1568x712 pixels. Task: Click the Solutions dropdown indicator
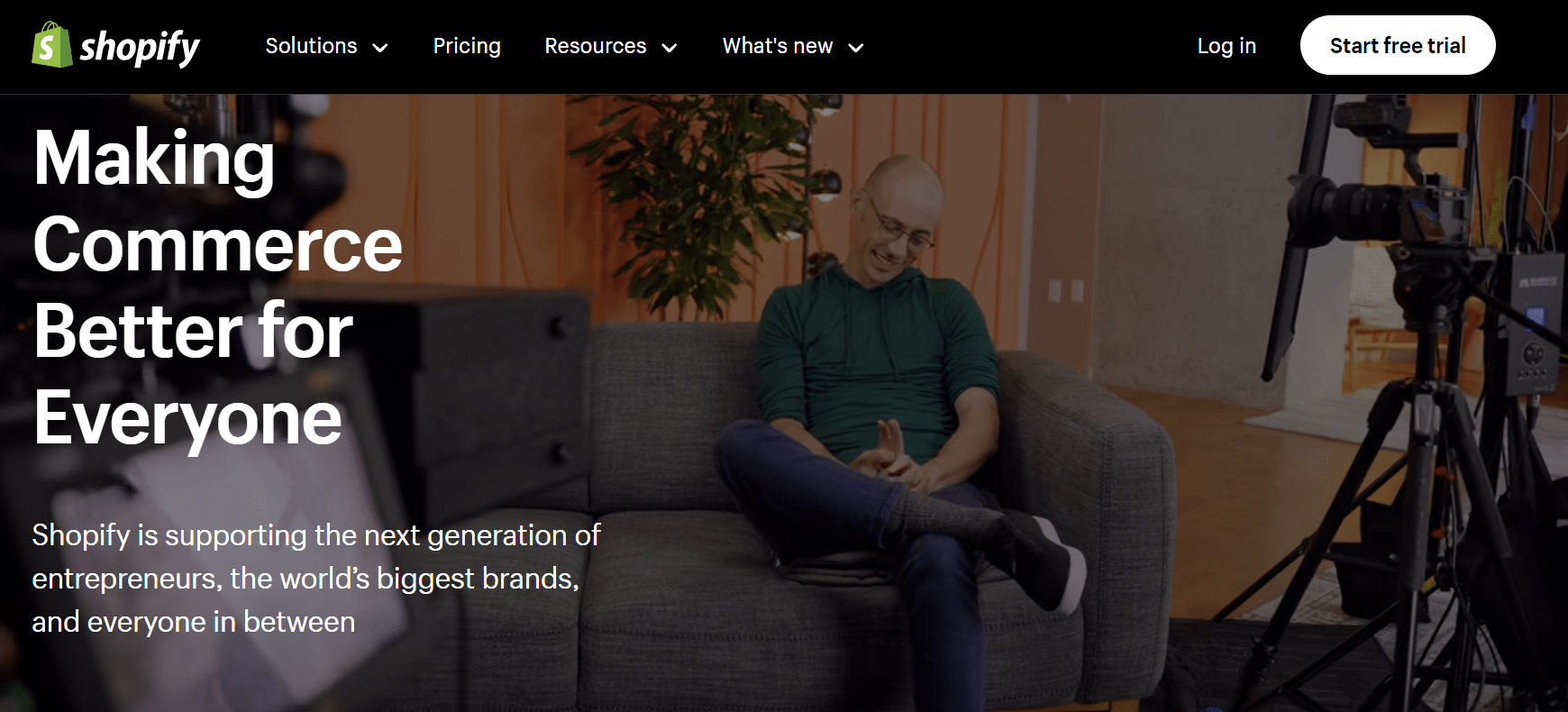pos(381,48)
